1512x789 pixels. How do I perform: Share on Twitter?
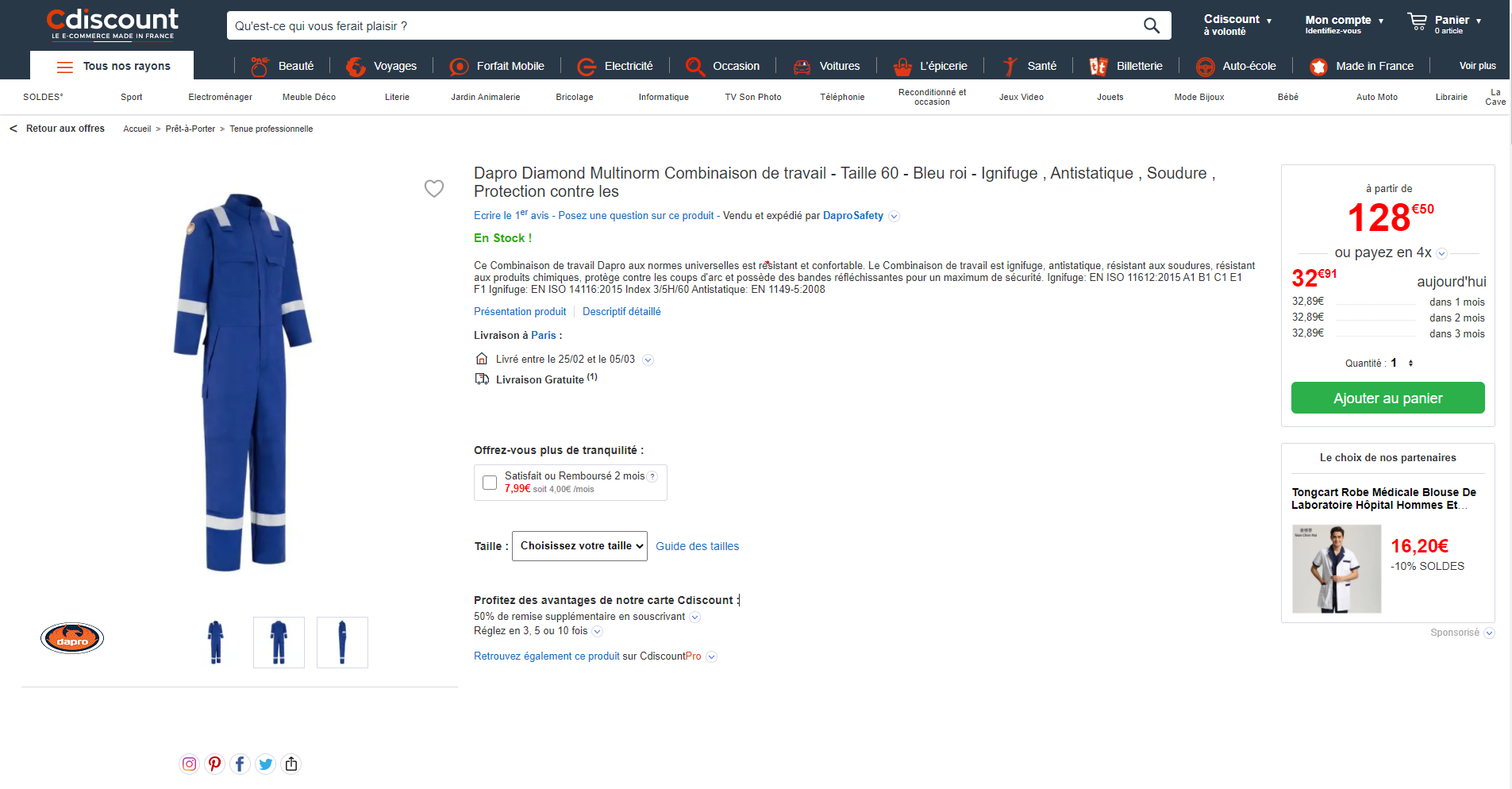[265, 764]
